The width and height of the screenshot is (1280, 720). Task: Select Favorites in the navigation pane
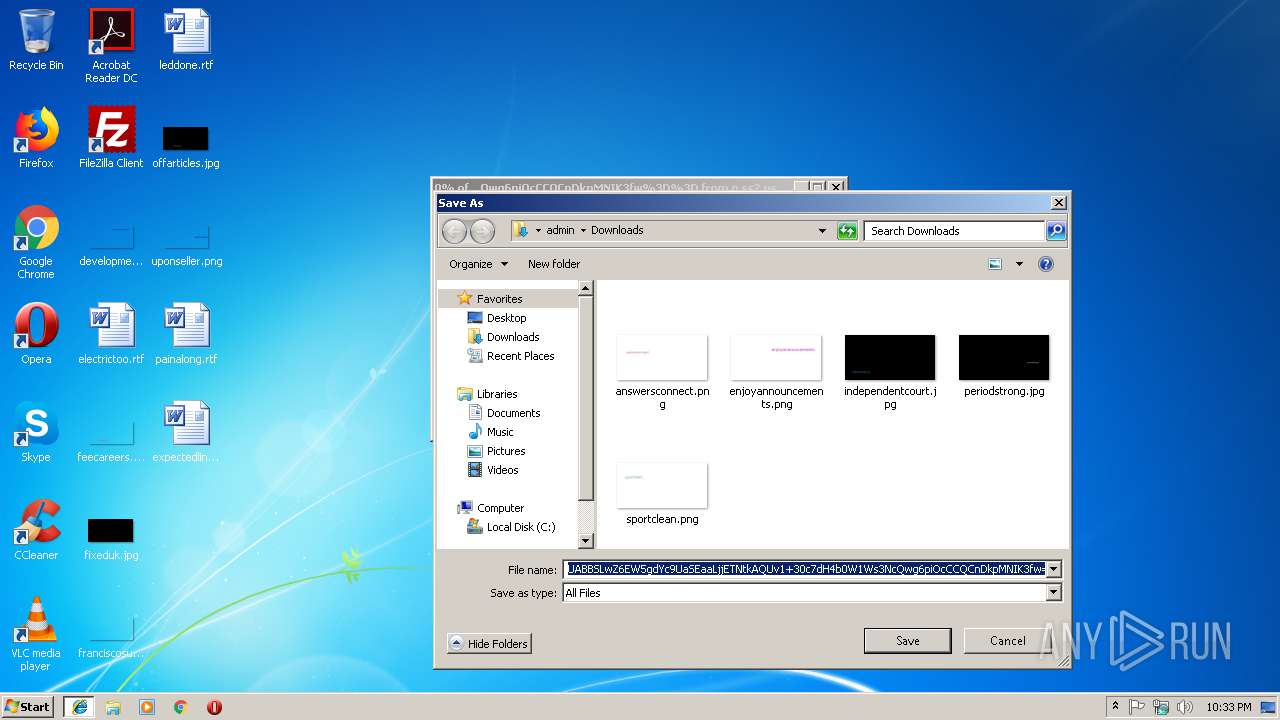tap(499, 299)
